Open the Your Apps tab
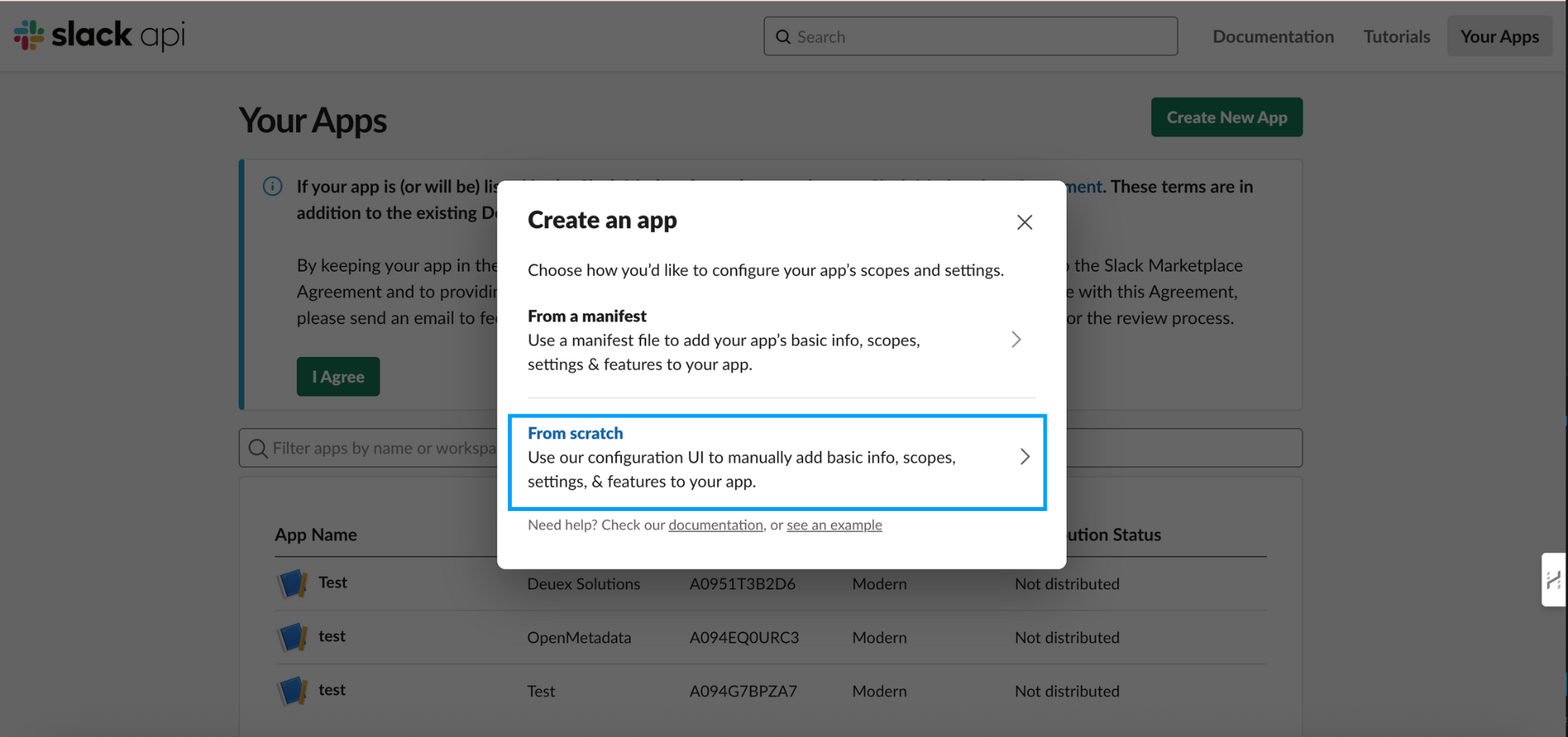 [1499, 37]
